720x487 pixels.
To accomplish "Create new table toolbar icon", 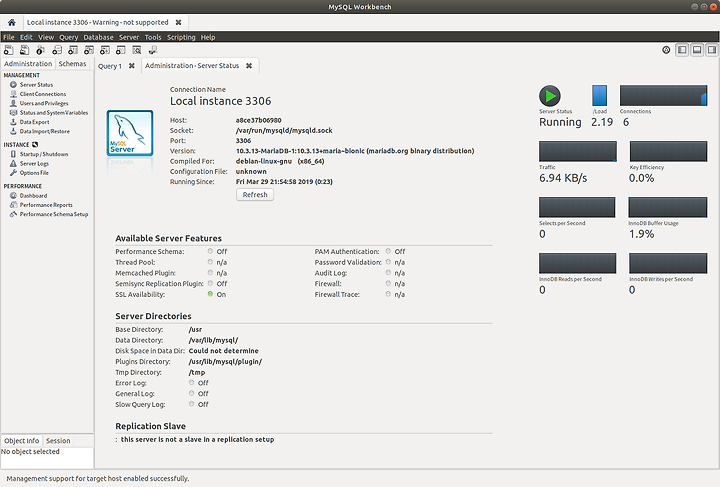I will [73, 50].
